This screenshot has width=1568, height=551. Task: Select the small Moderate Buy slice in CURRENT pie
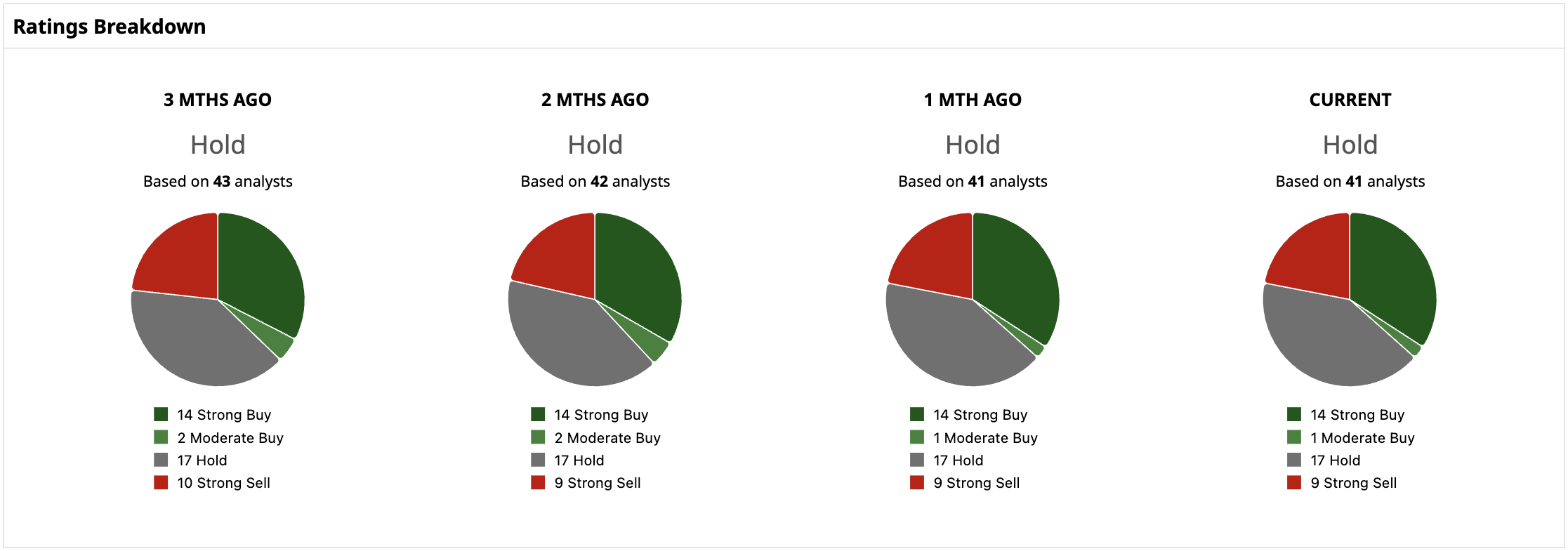[x=1413, y=347]
